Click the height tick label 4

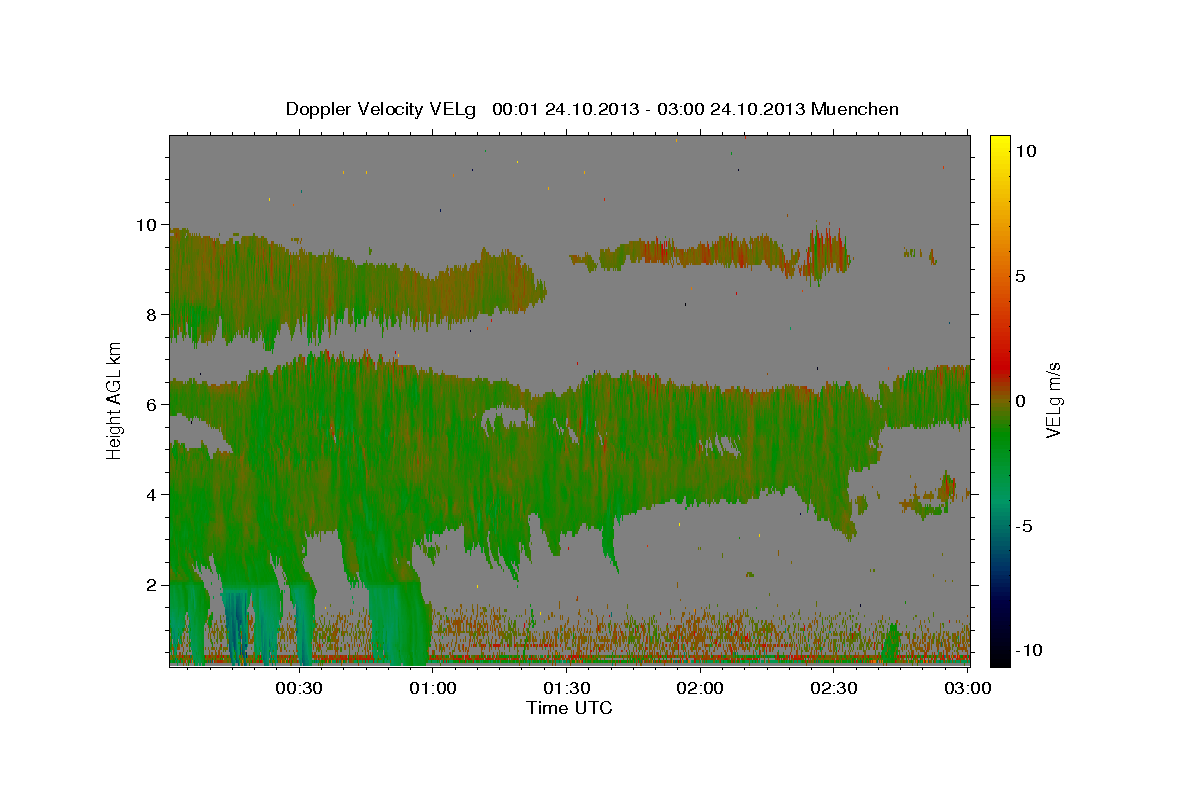pyautogui.click(x=153, y=494)
